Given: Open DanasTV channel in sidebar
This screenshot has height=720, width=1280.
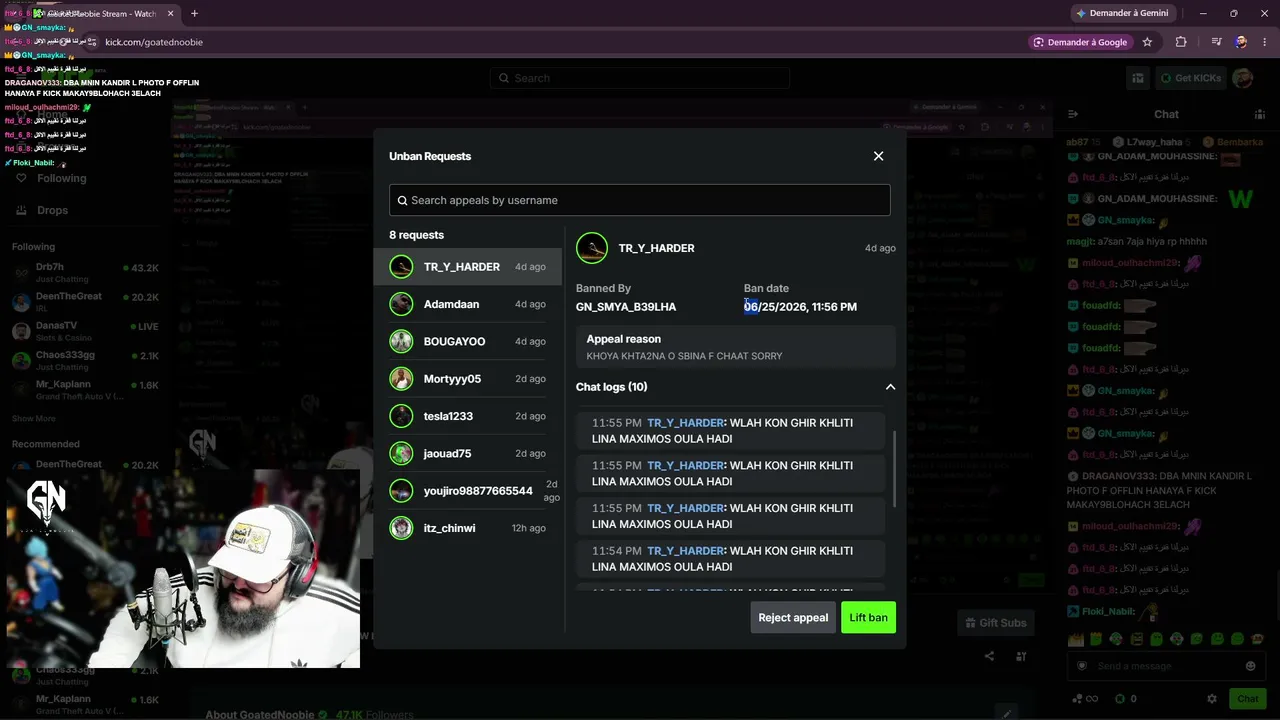Looking at the screenshot, I should point(86,330).
